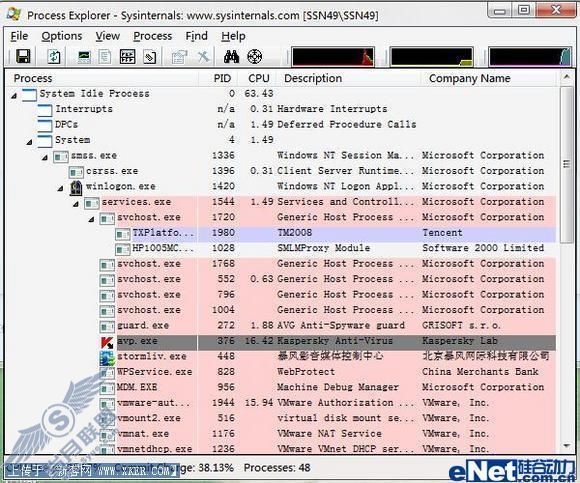
Task: Select the WPService.exe process
Action: [281, 372]
